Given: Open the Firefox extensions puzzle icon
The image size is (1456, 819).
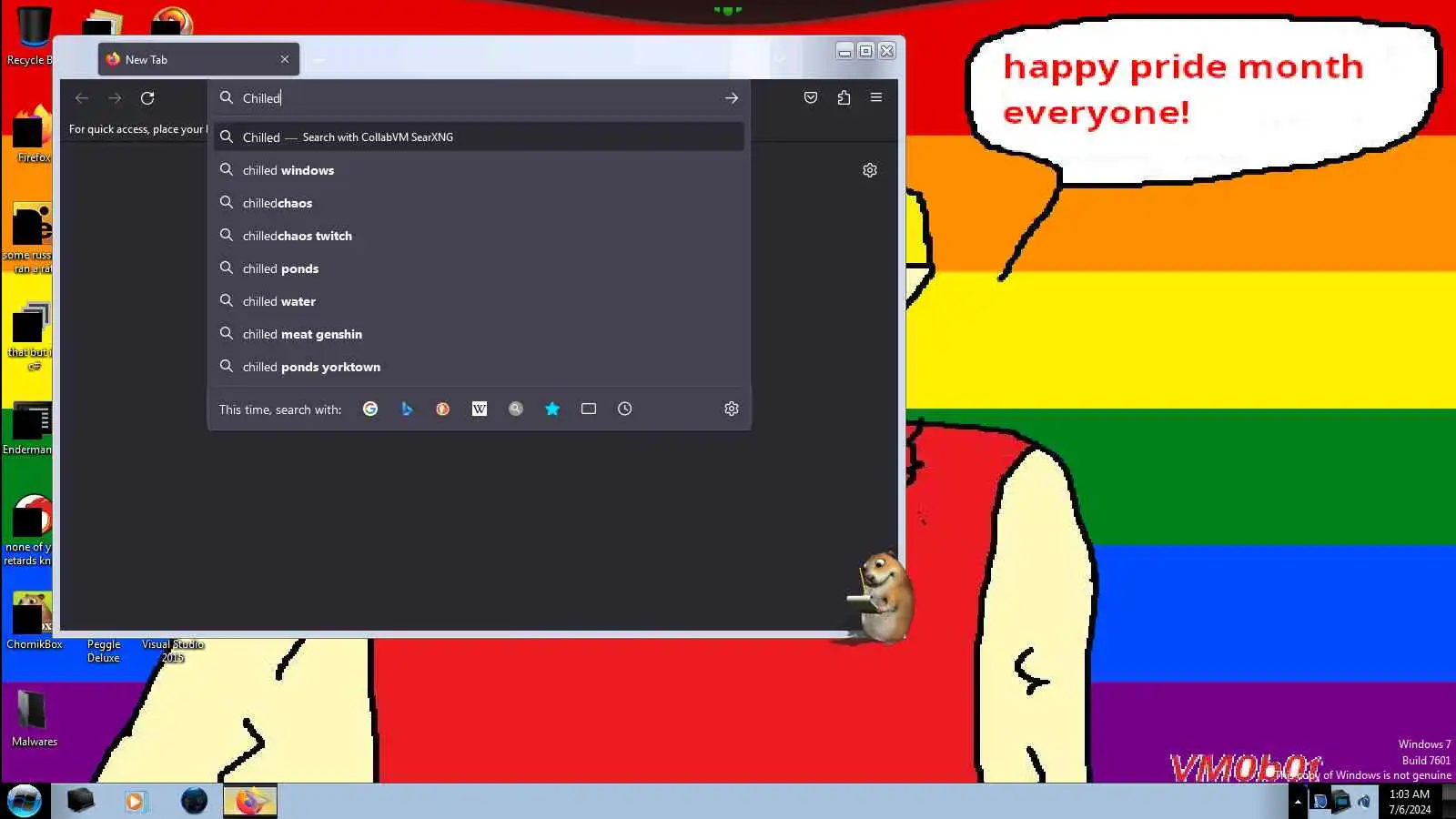Looking at the screenshot, I should 844,98.
